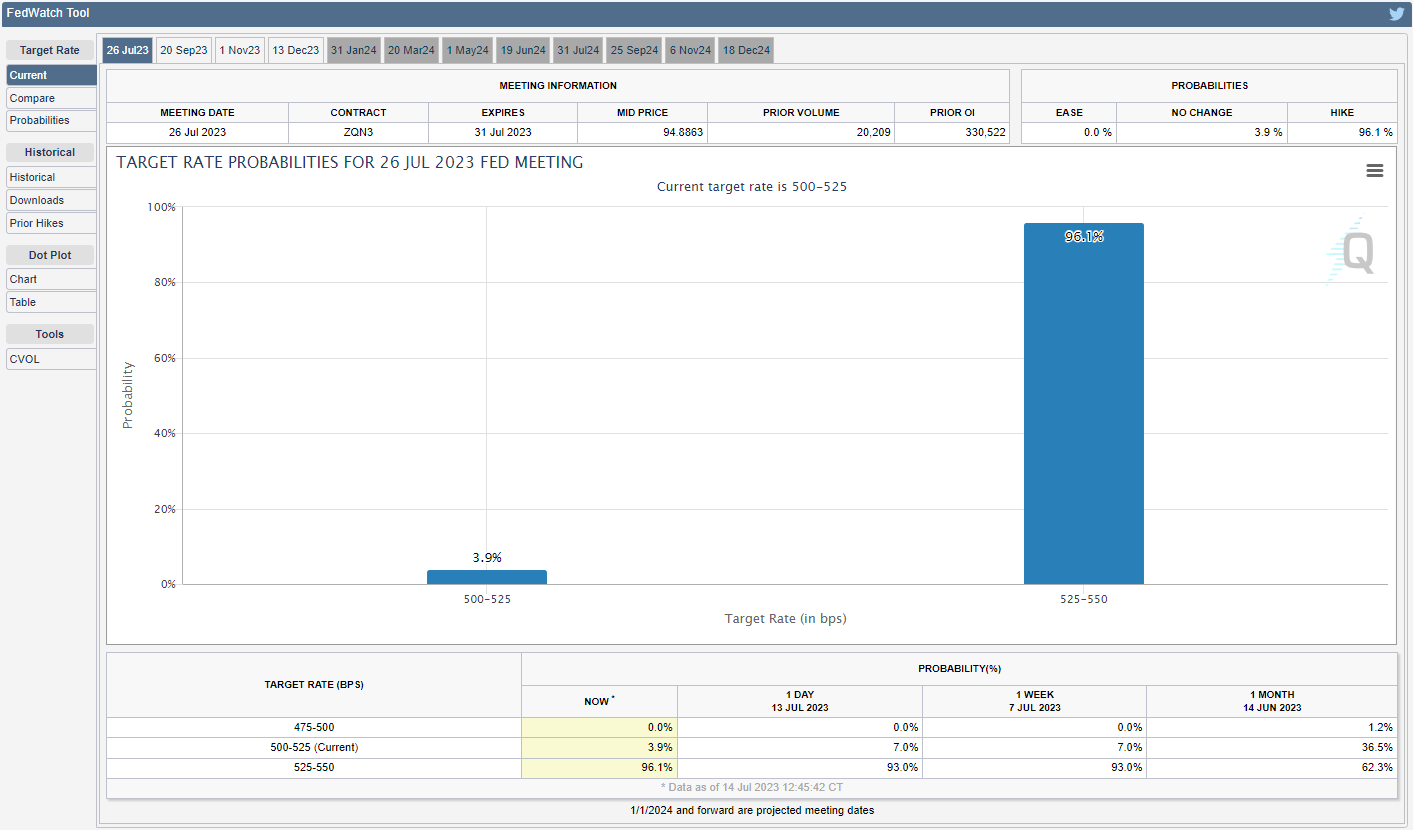Click the Dot Plot section header
Image resolution: width=1413 pixels, height=830 pixels.
pyautogui.click(x=50, y=255)
